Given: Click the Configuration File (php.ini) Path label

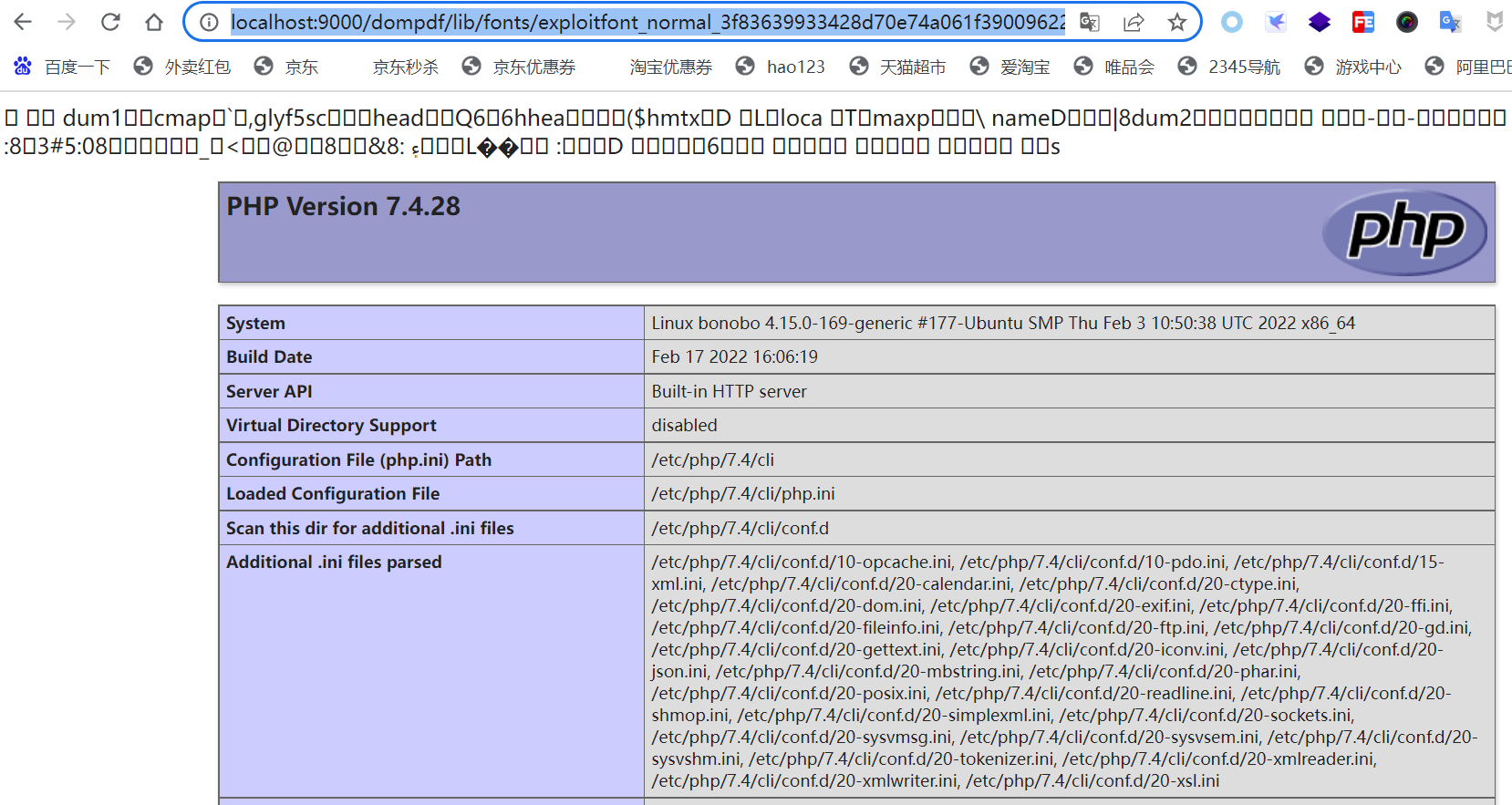Looking at the screenshot, I should [358, 459].
